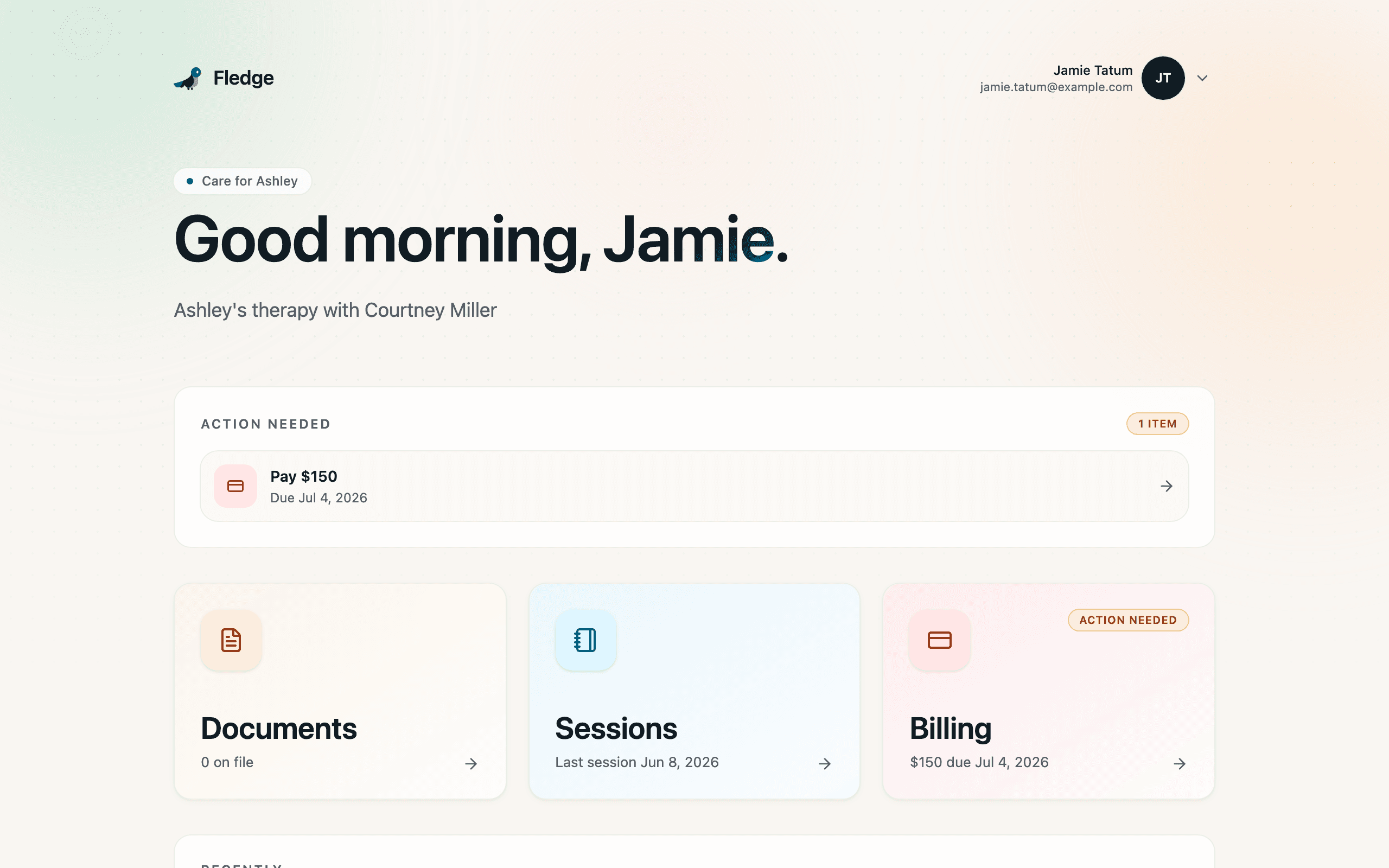Open the Sessions card
The width and height of the screenshot is (1389, 868).
(694, 691)
